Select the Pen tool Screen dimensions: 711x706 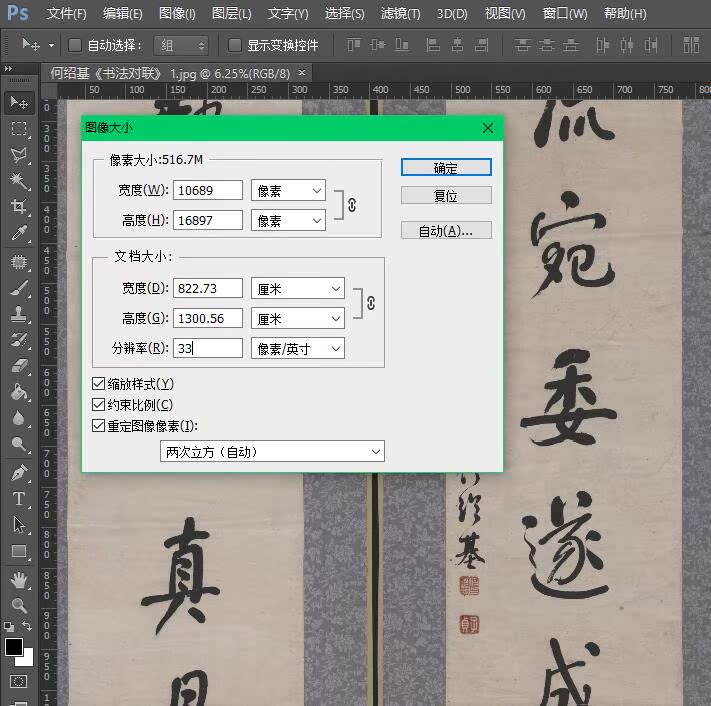tap(19, 473)
